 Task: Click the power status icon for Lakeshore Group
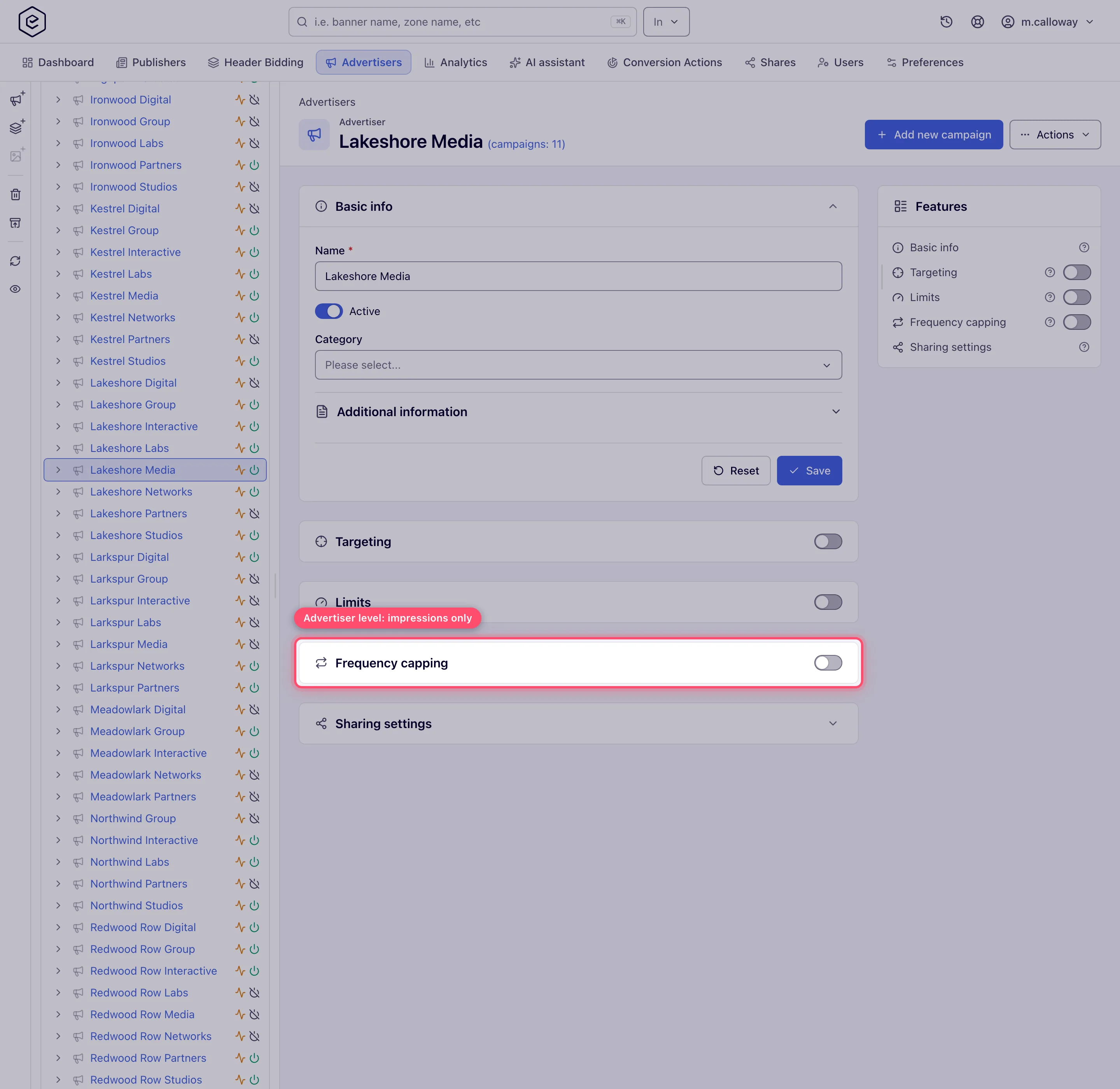pyautogui.click(x=255, y=404)
